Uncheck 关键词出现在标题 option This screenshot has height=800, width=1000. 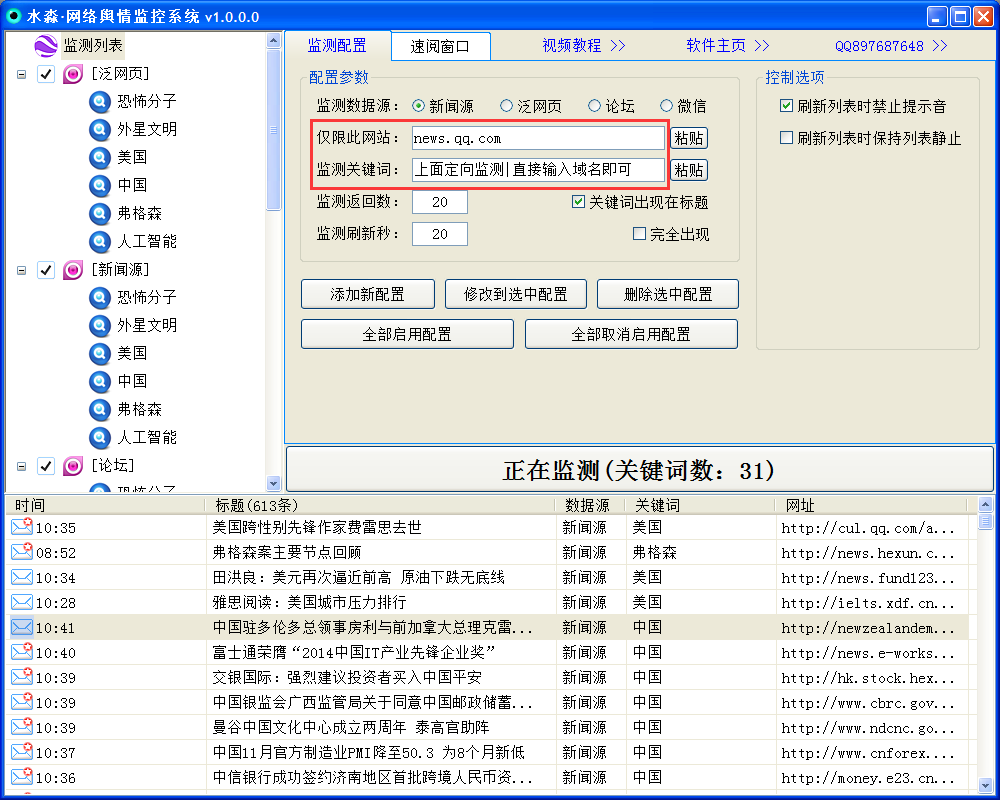click(x=578, y=202)
